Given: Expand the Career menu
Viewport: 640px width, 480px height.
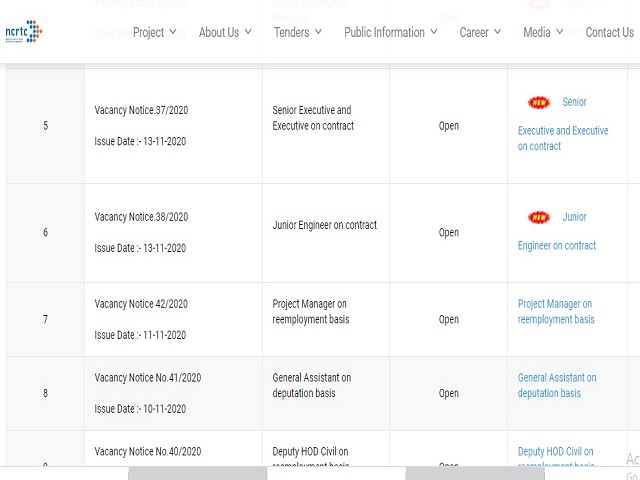Looking at the screenshot, I should pos(480,32).
